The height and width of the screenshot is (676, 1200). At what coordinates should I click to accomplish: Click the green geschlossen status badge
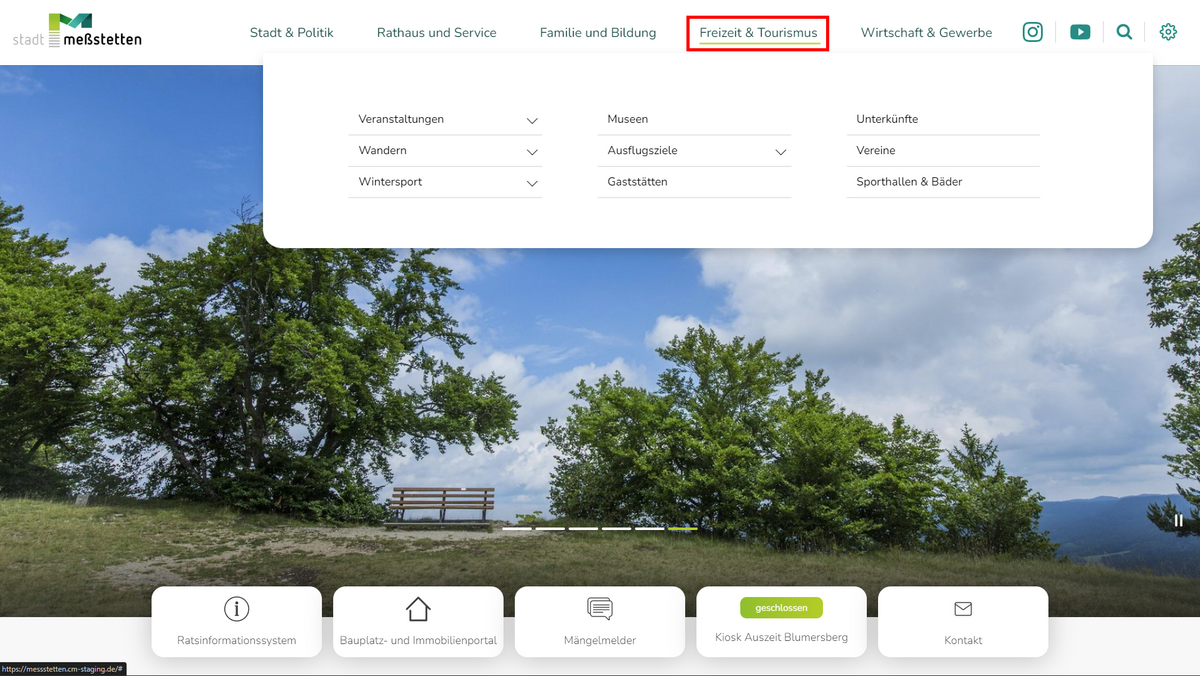pos(781,608)
